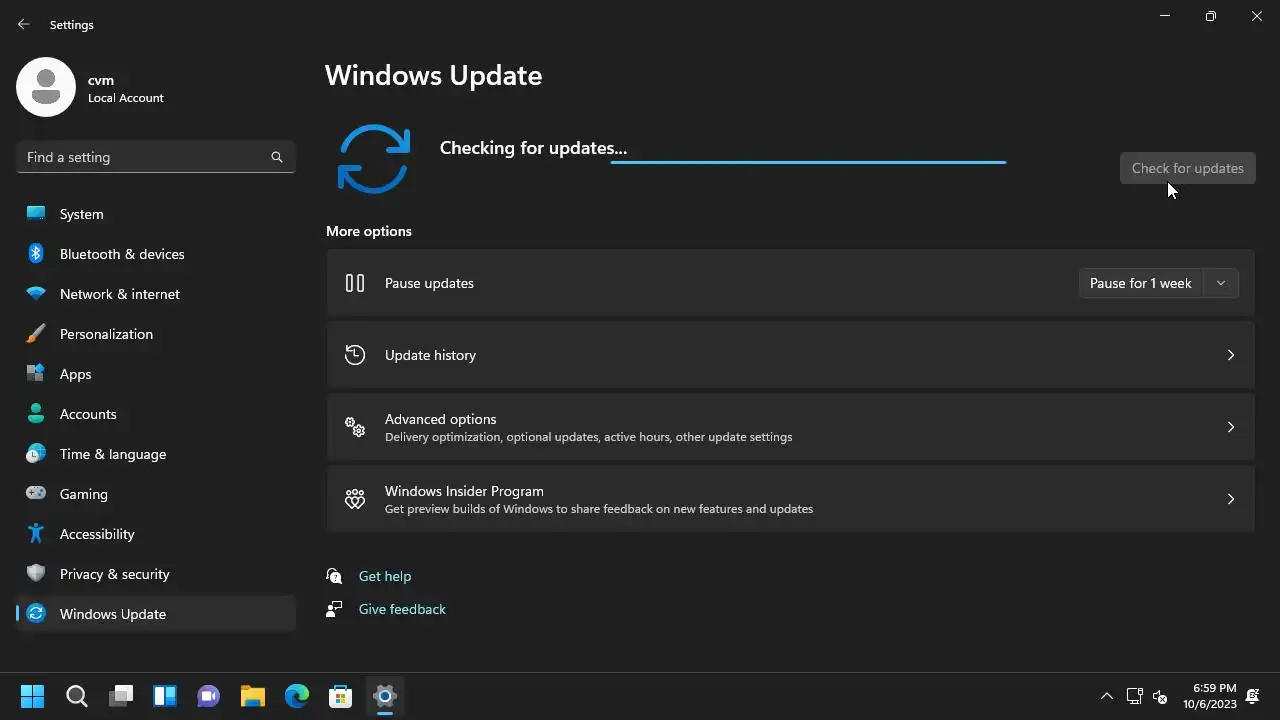Launch File Explorer from taskbar
Image resolution: width=1280 pixels, height=720 pixels.
[x=253, y=696]
